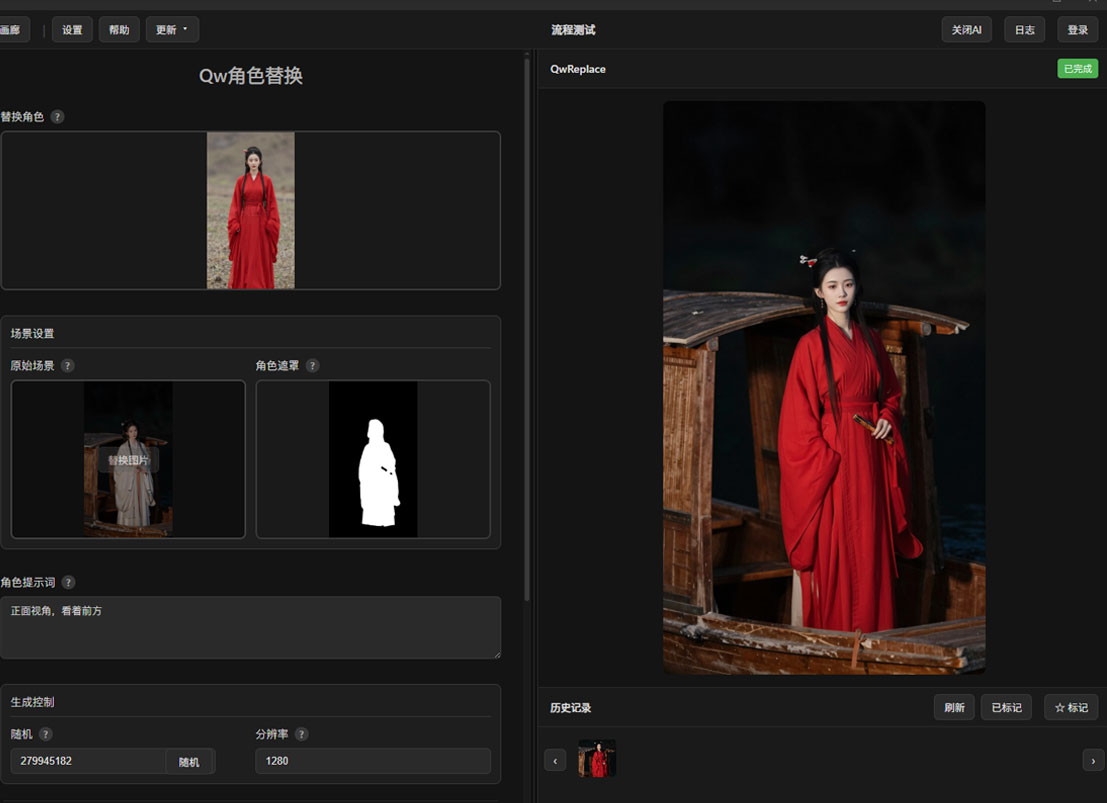Select the history thumbnail of red dress
1107x803 pixels.
pos(597,759)
